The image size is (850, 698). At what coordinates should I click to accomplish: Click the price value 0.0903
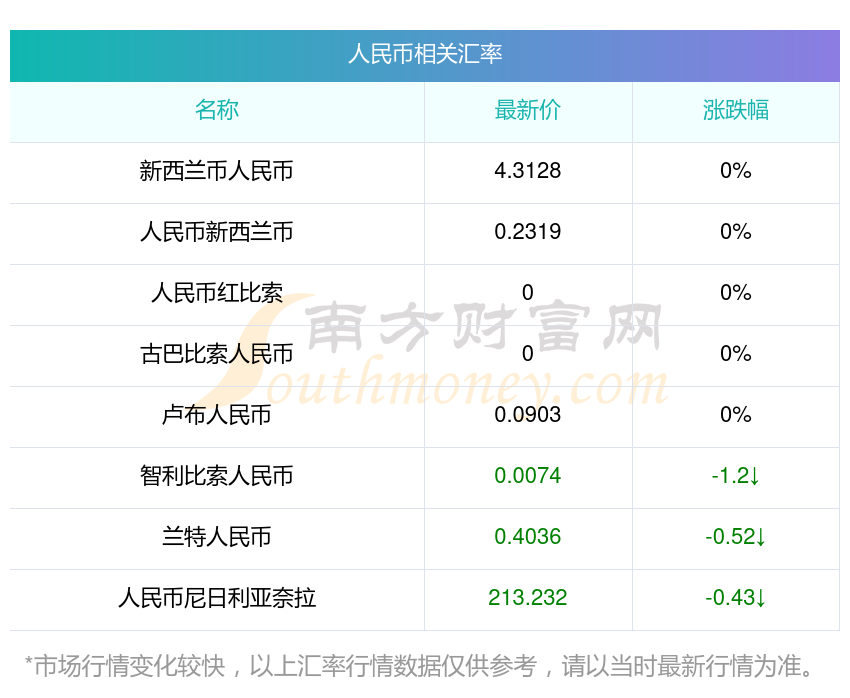[527, 415]
